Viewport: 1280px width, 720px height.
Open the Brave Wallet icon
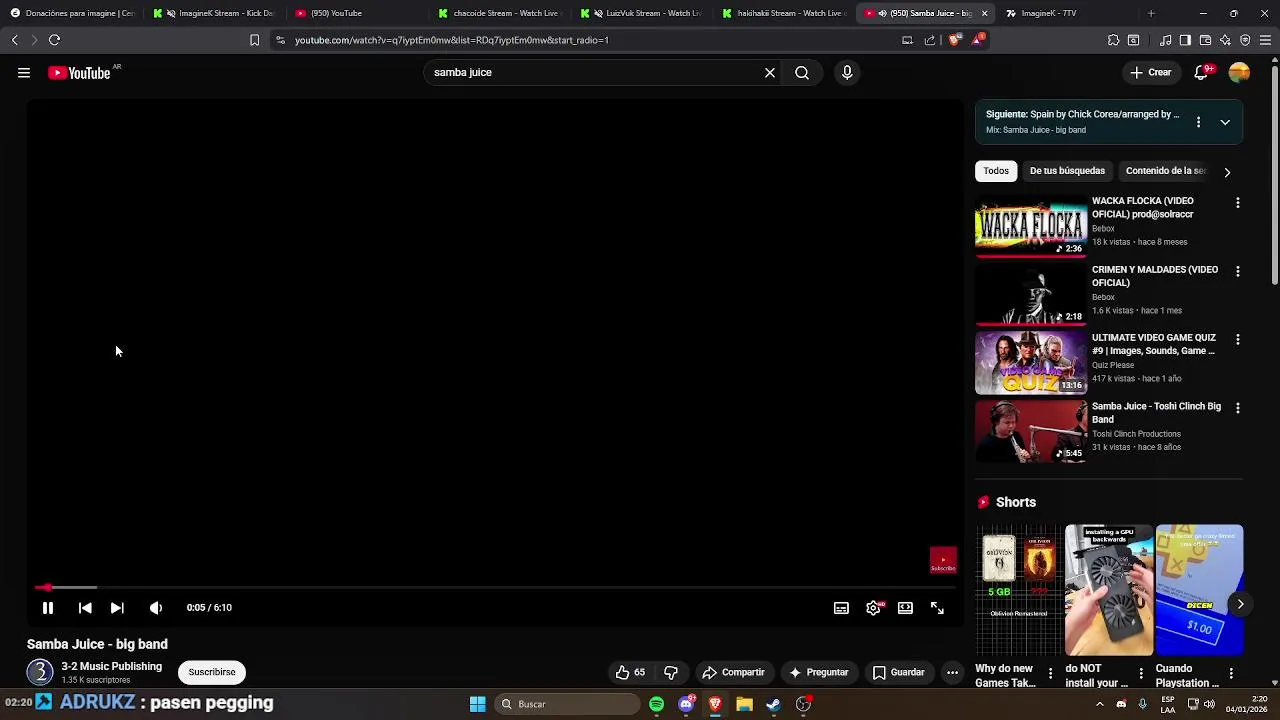(x=1205, y=40)
